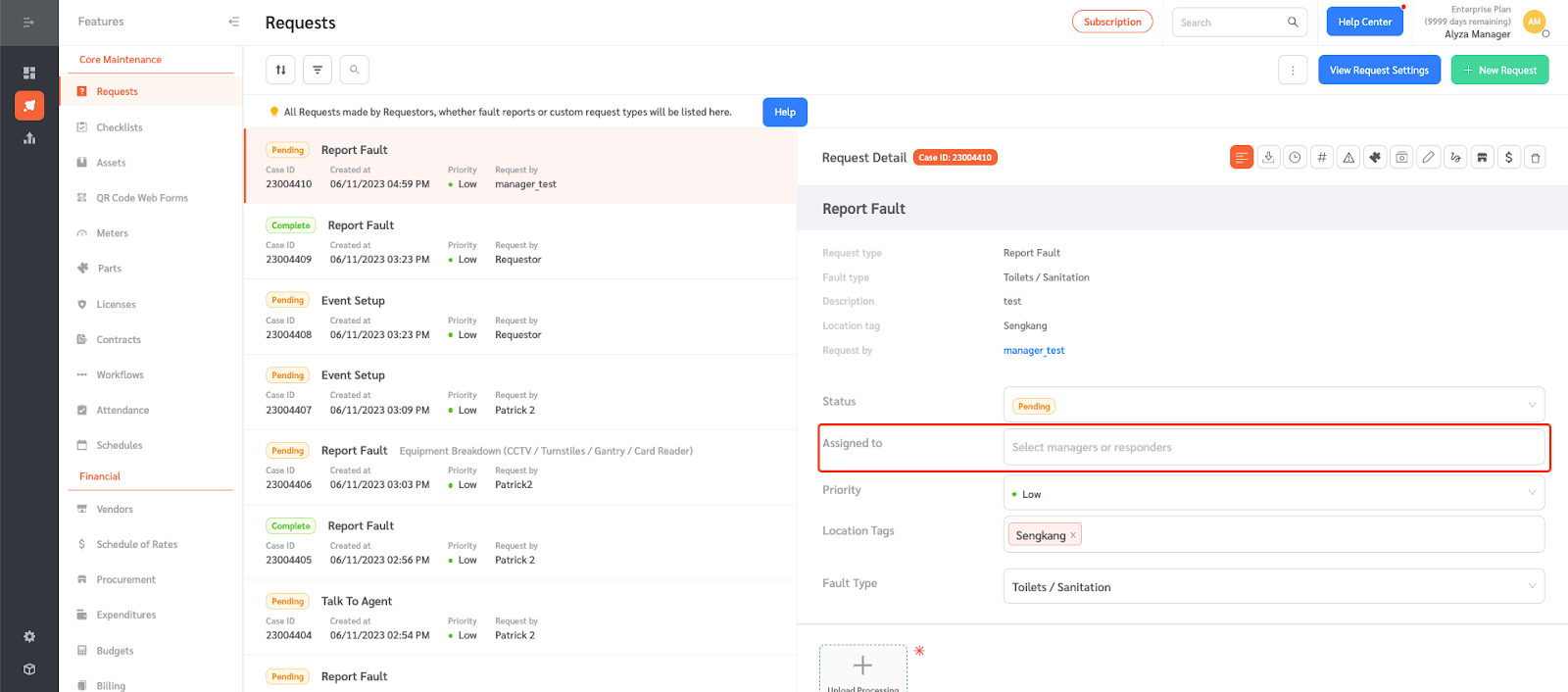Open QR Code Web Forms menu item

coord(142,198)
